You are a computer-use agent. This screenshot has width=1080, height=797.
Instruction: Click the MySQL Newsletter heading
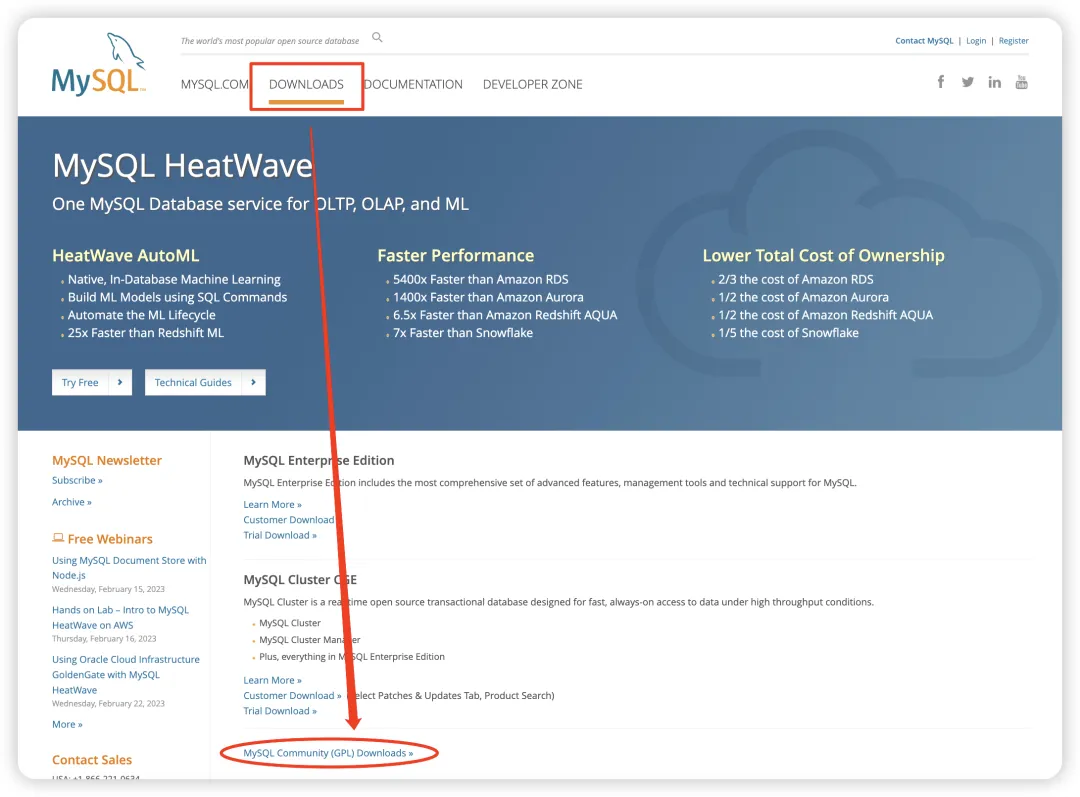(107, 460)
